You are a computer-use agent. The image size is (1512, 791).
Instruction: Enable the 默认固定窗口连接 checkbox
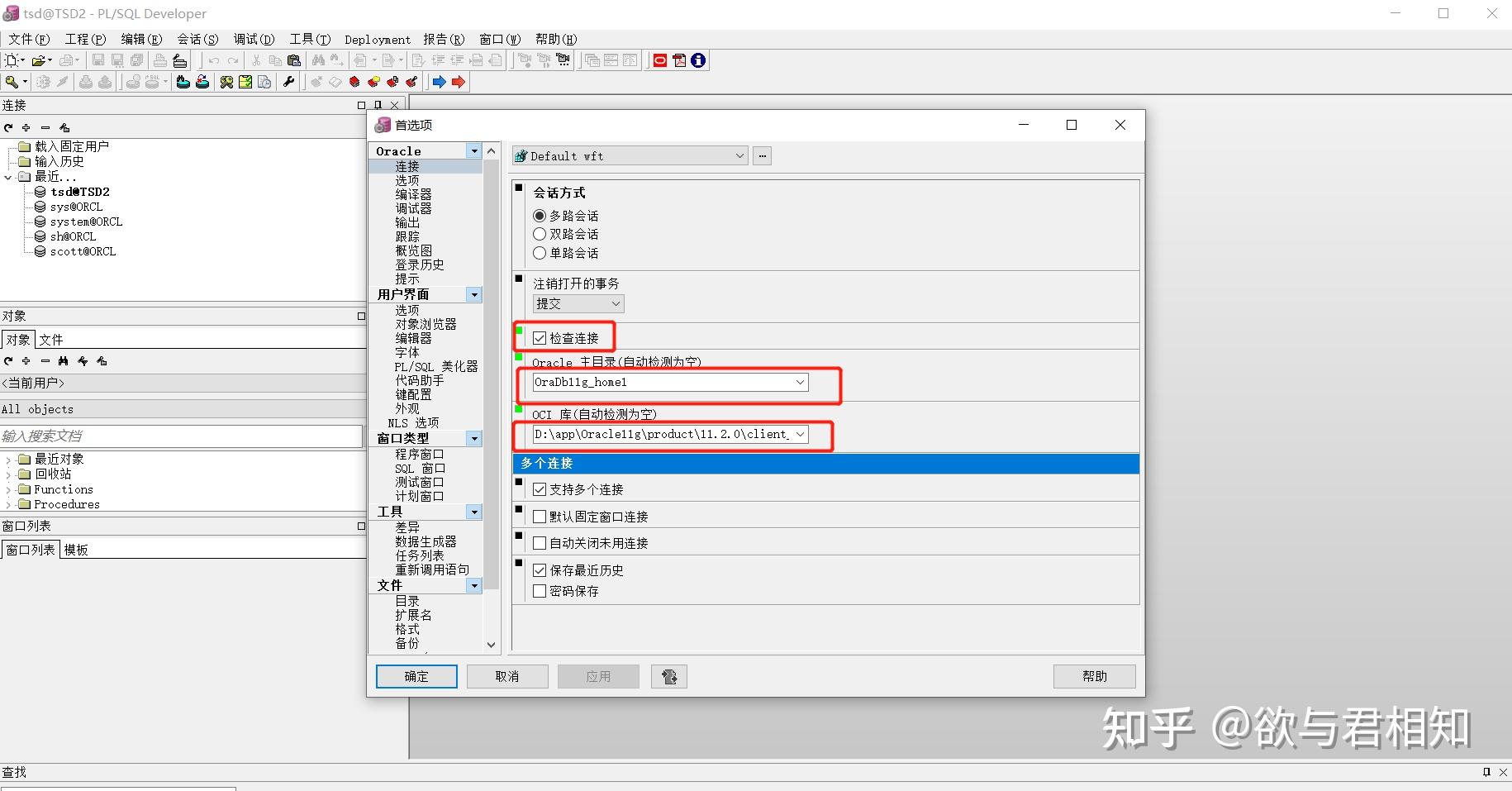coord(540,517)
